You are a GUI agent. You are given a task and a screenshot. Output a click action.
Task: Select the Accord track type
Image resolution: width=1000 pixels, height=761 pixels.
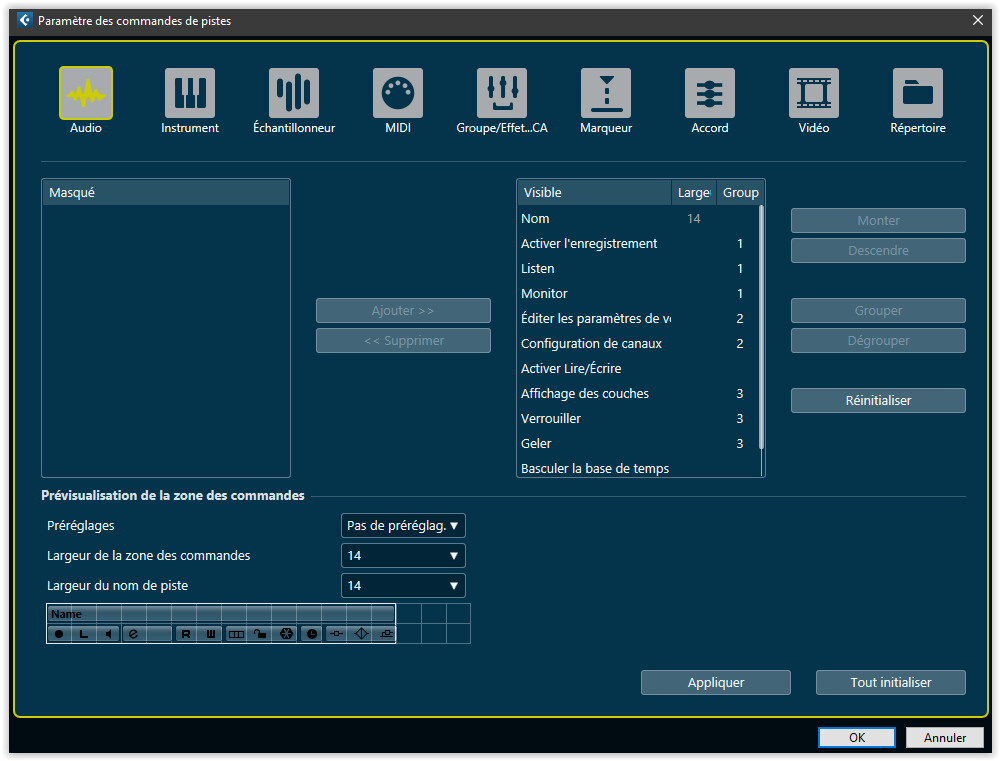(710, 93)
